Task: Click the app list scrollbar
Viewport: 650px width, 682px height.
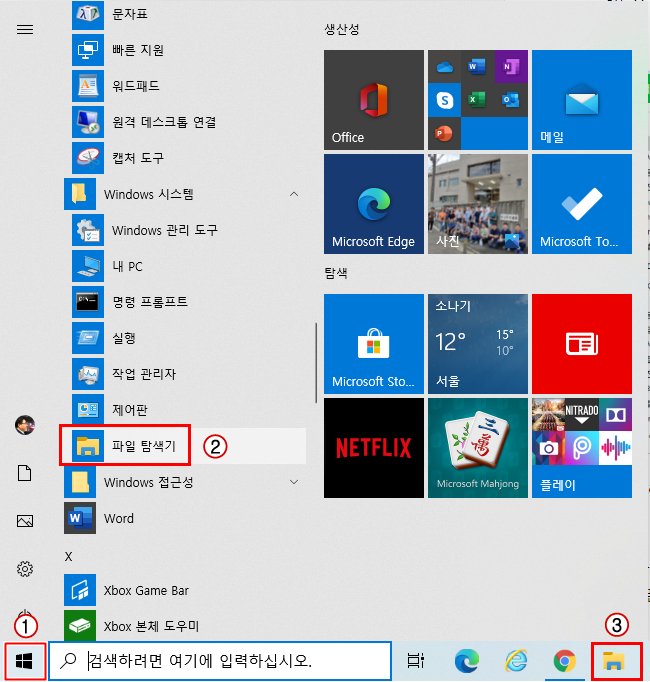Action: [316, 363]
